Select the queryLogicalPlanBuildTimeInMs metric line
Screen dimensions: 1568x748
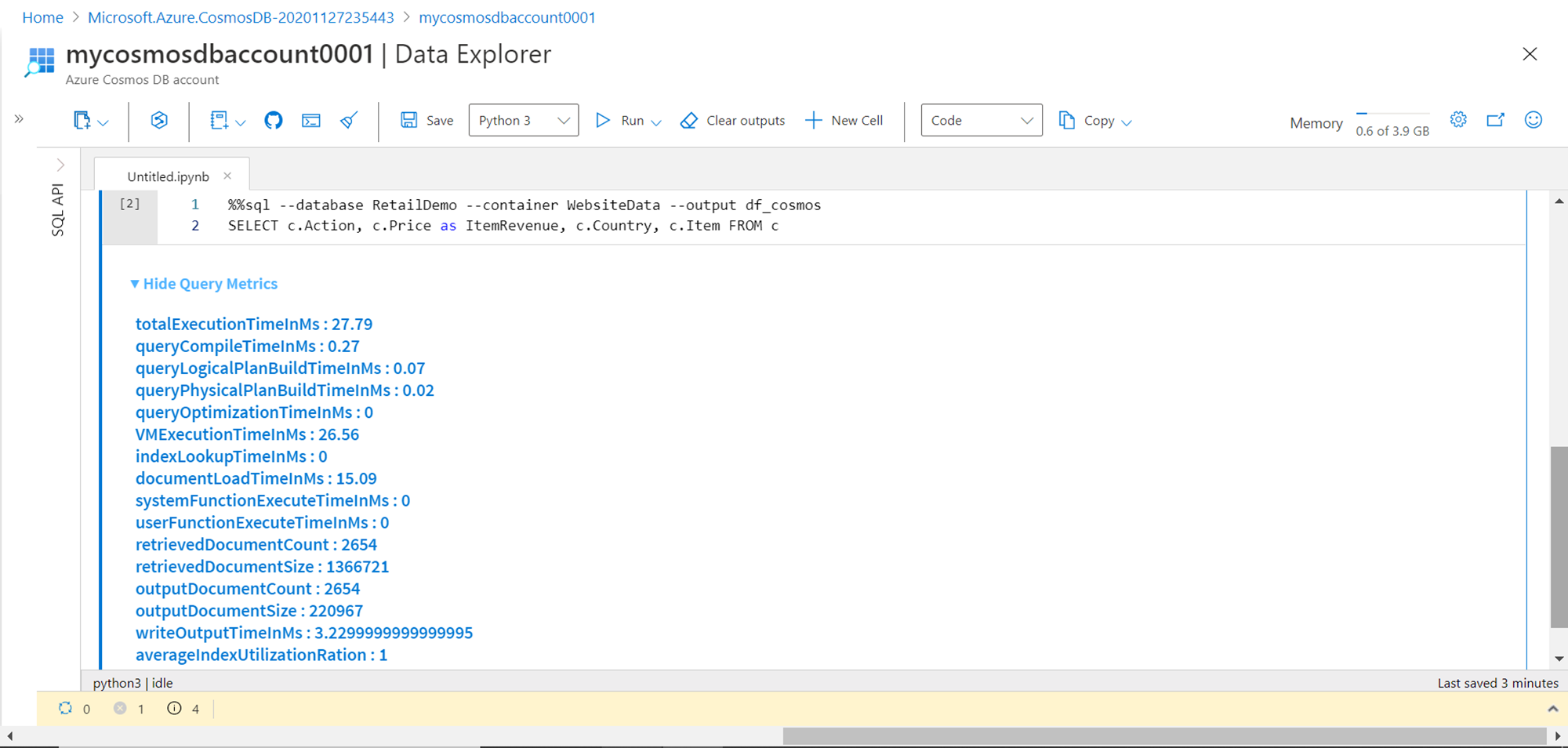(x=281, y=368)
